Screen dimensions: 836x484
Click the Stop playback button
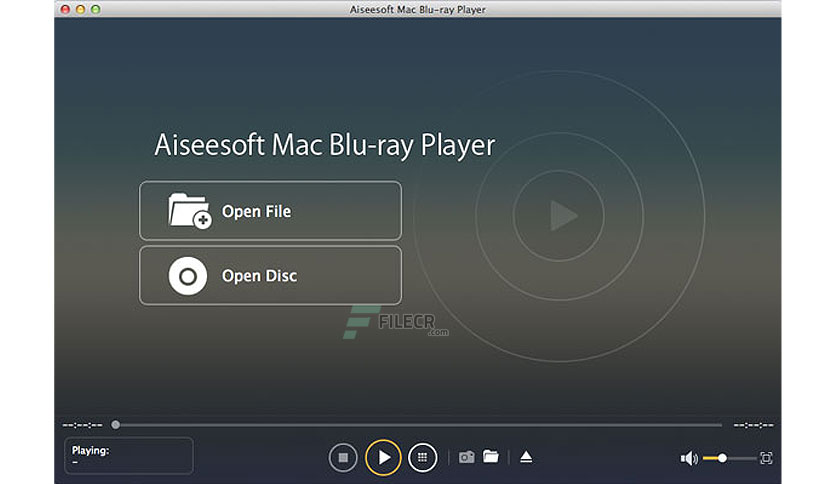click(x=343, y=457)
